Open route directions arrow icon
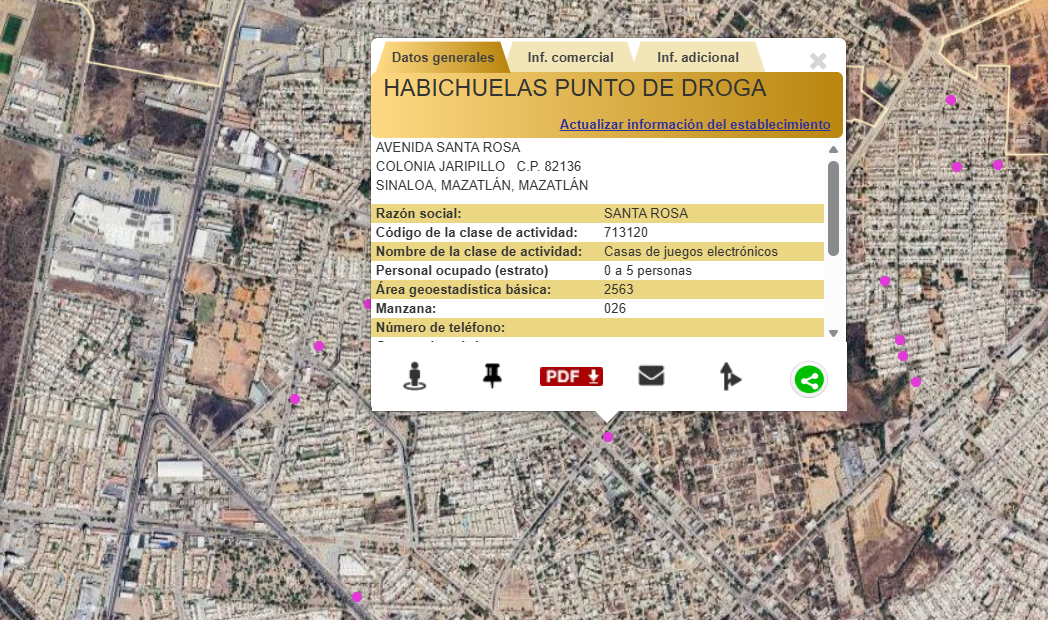The height and width of the screenshot is (620, 1048). click(730, 376)
